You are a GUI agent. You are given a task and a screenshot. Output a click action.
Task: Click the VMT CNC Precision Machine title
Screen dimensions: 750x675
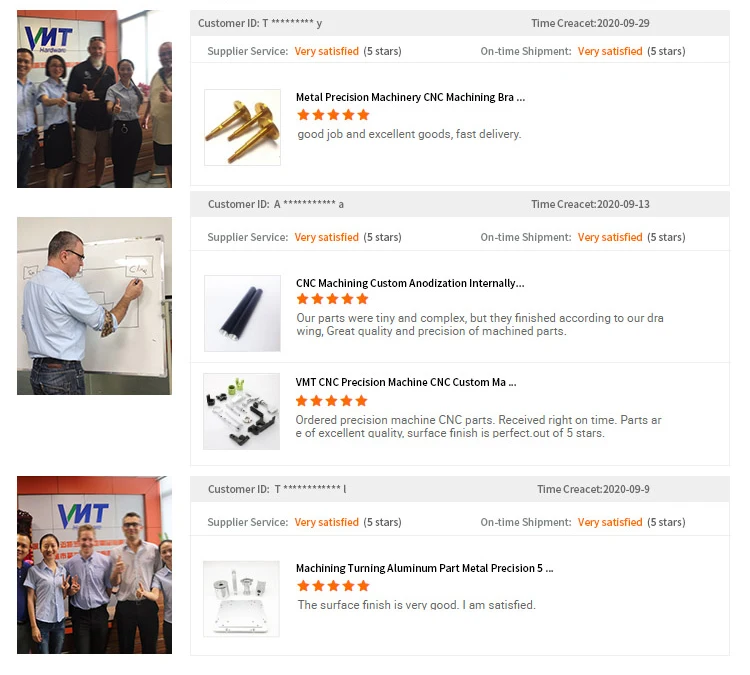tap(406, 382)
